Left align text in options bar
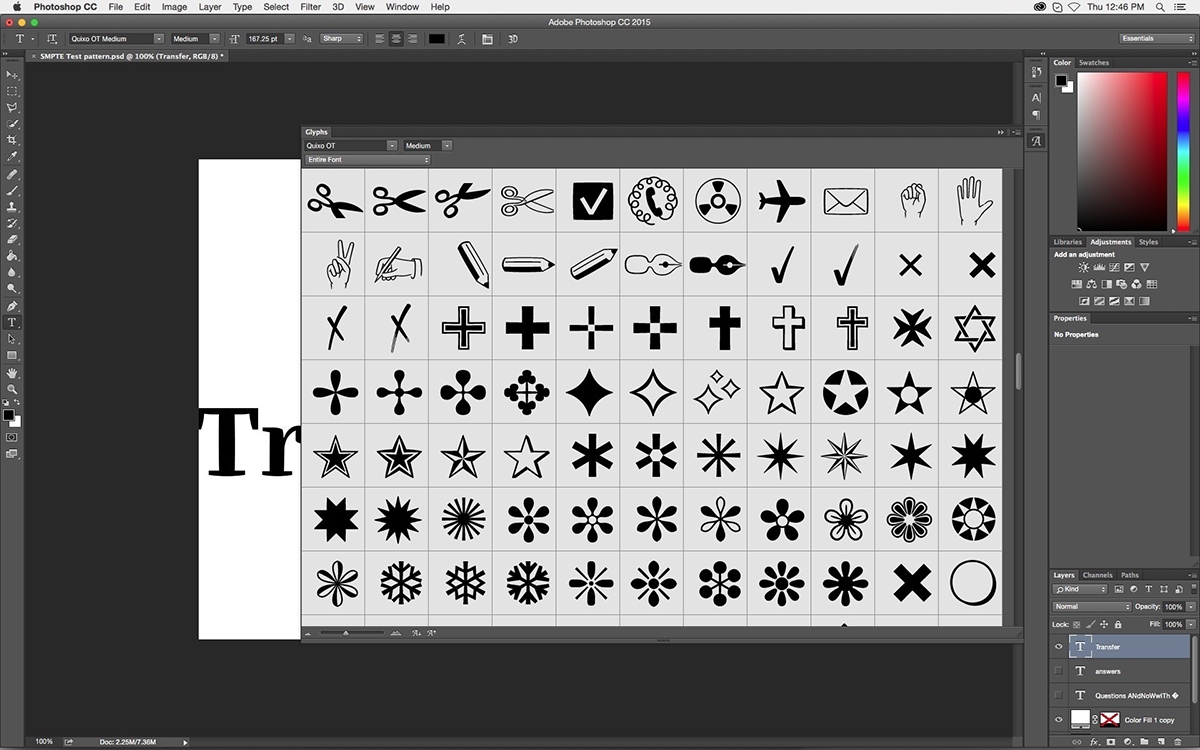Viewport: 1200px width, 750px height. pyautogui.click(x=381, y=39)
